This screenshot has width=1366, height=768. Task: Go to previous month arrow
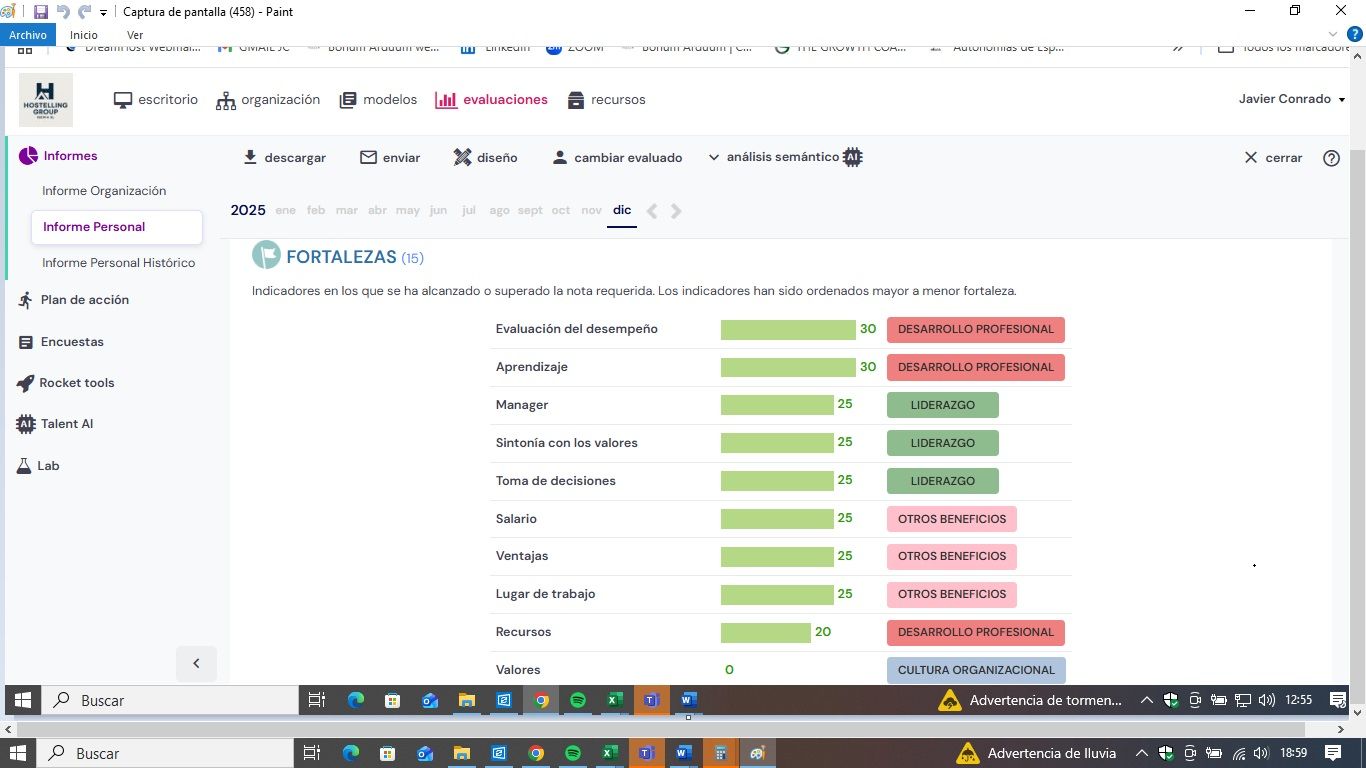coord(652,211)
